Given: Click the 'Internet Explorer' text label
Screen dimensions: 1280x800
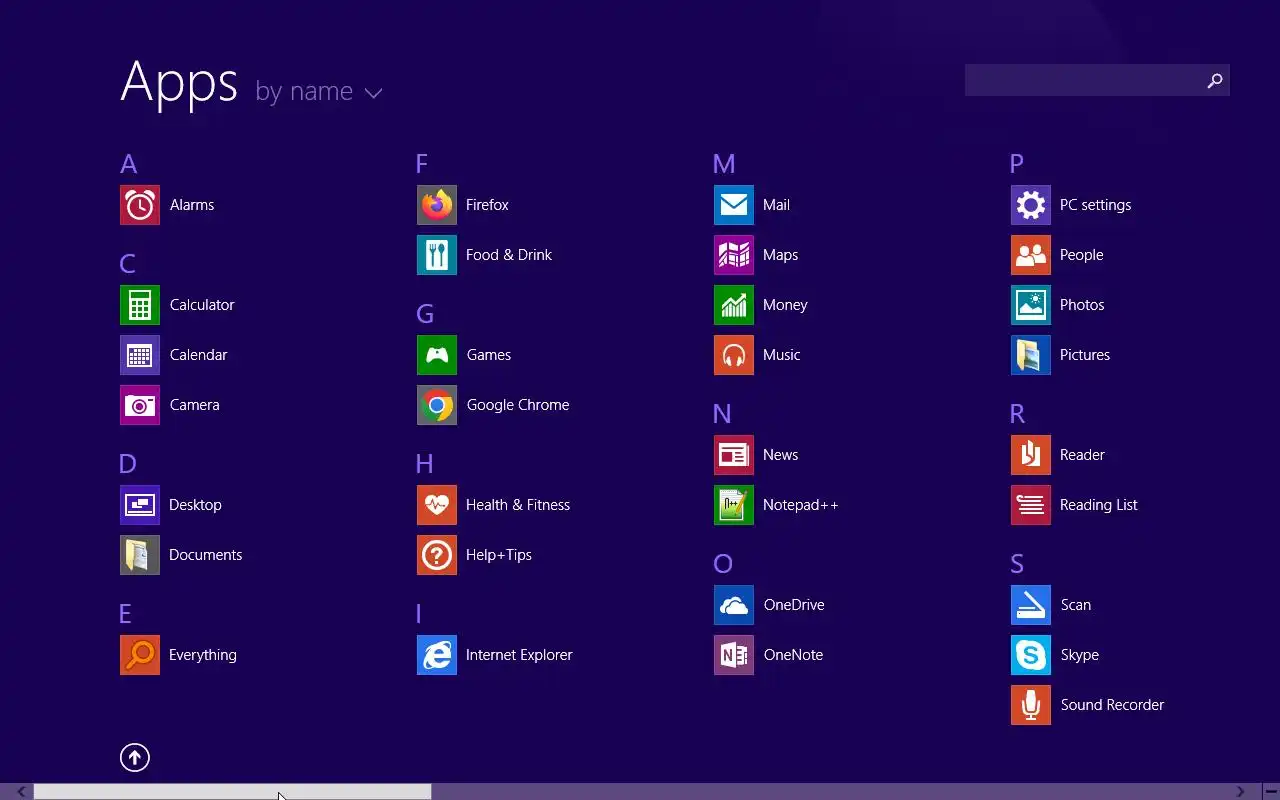Looking at the screenshot, I should pos(519,655).
